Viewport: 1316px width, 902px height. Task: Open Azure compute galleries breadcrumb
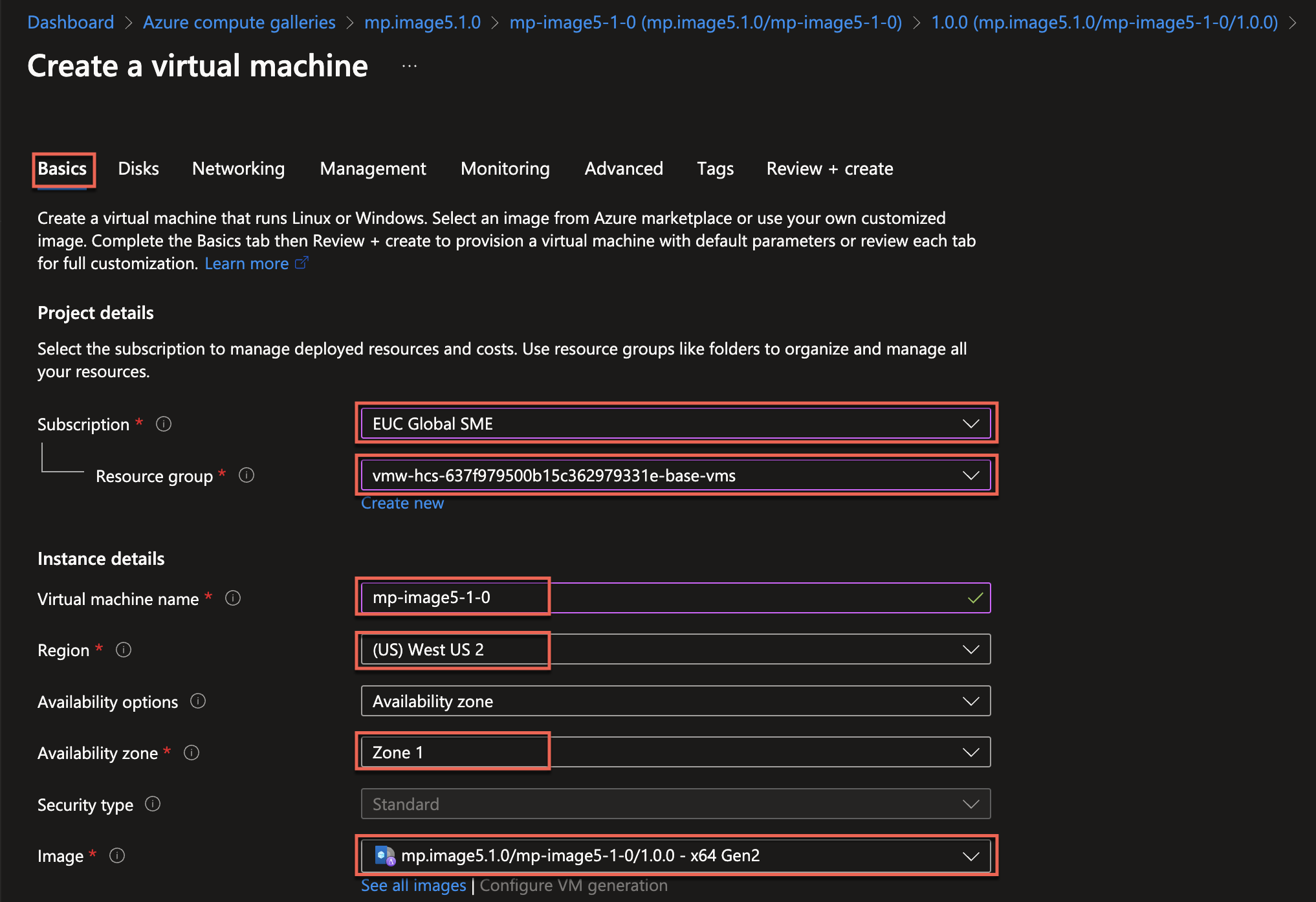point(239,23)
